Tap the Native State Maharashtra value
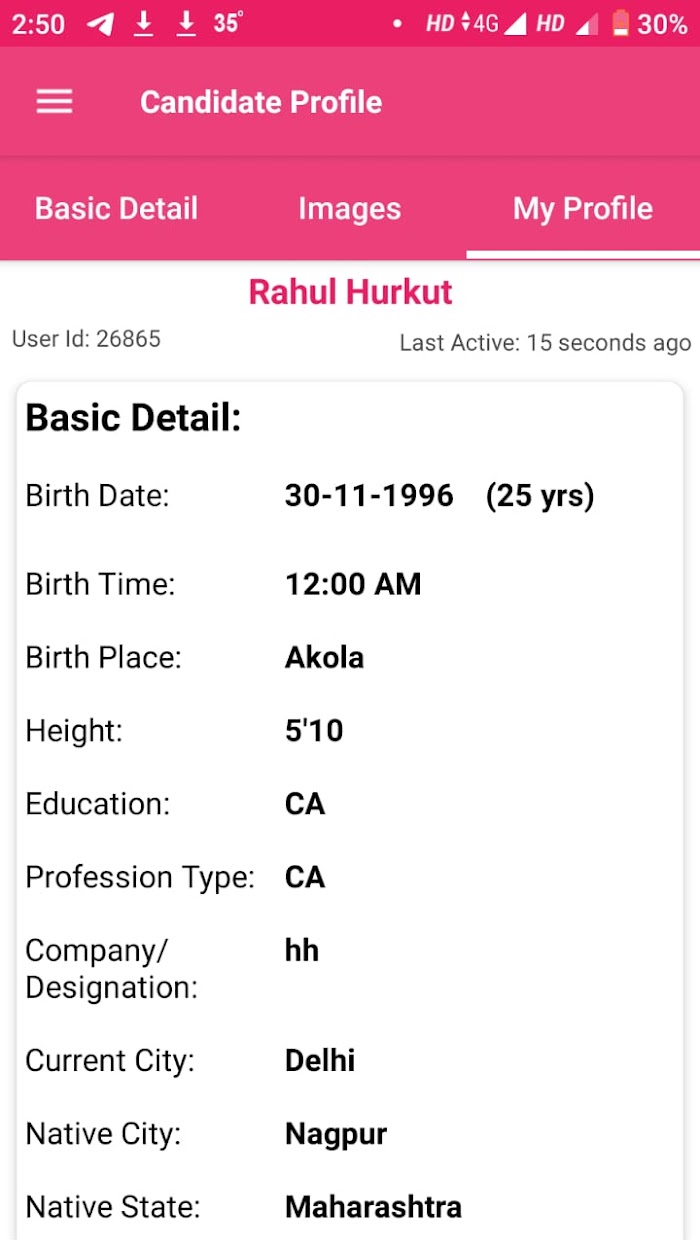700x1244 pixels. pos(373,1207)
